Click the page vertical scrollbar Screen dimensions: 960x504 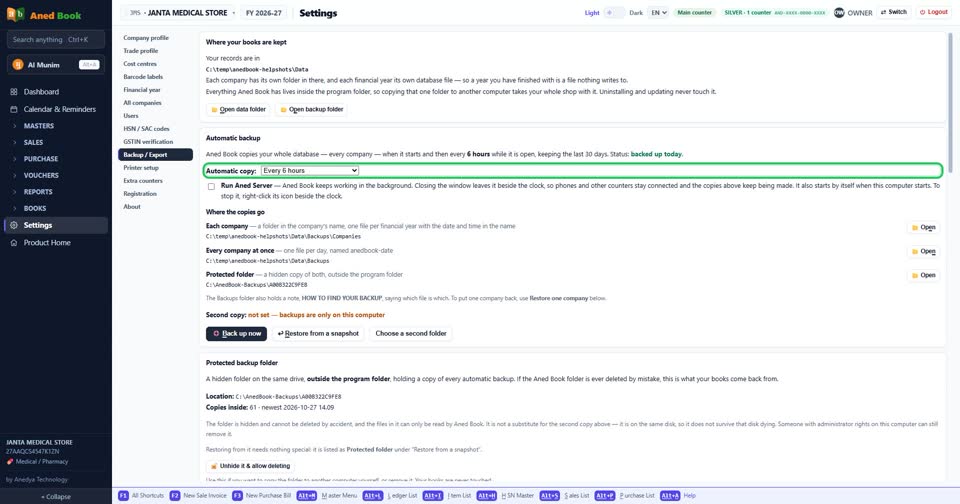tap(950, 102)
